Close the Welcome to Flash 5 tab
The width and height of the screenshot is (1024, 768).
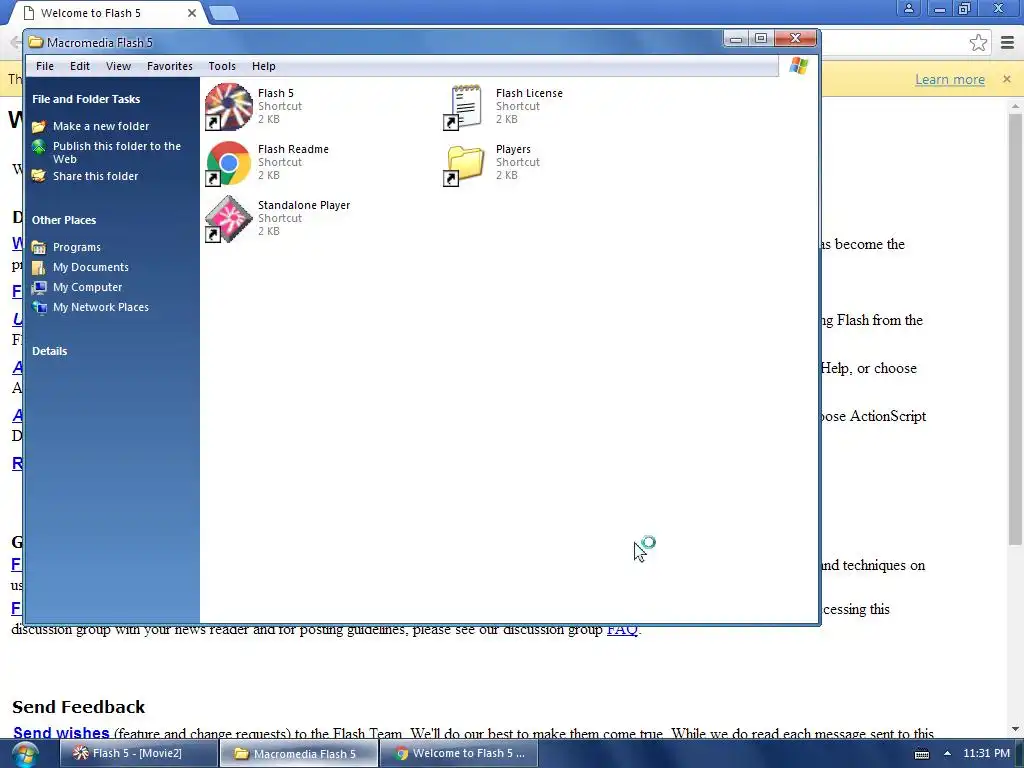192,13
